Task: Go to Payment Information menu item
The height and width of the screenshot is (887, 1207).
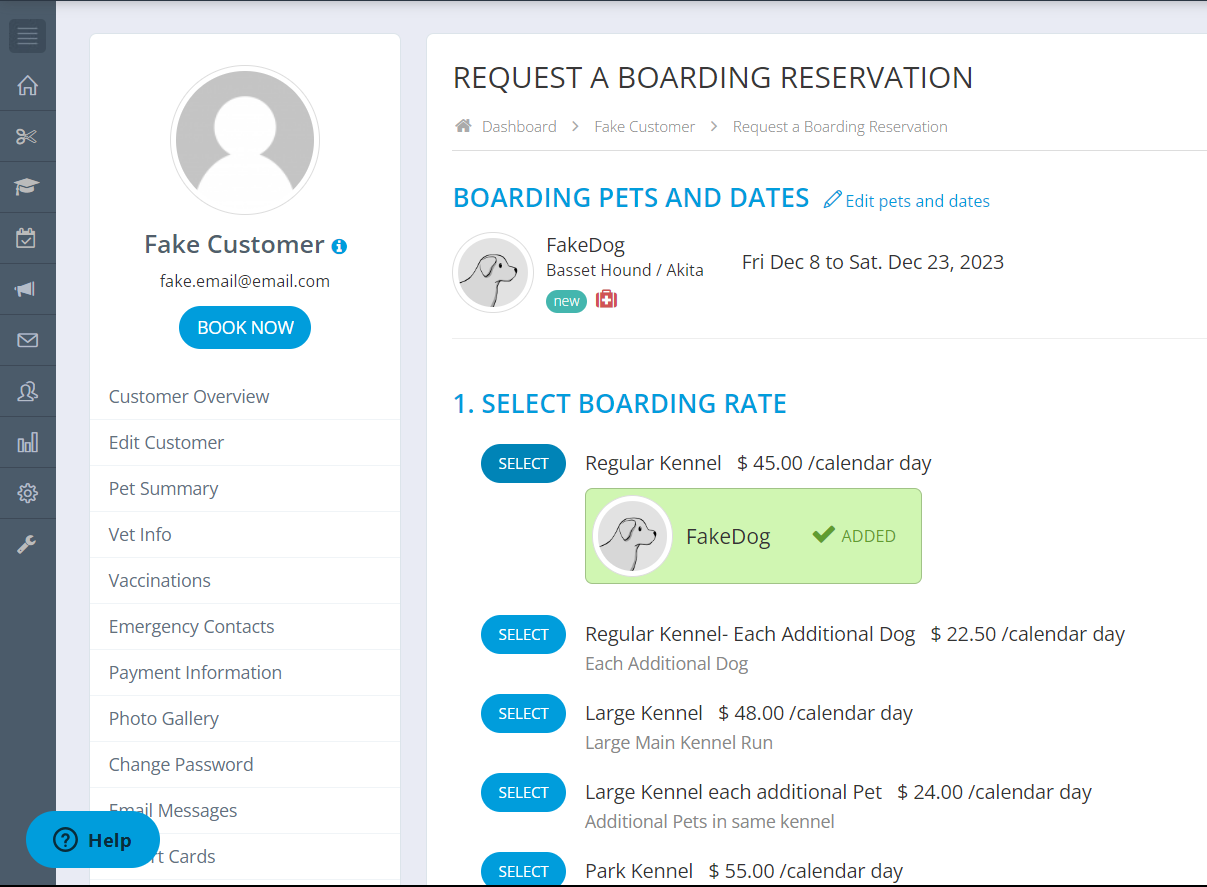Action: point(195,673)
